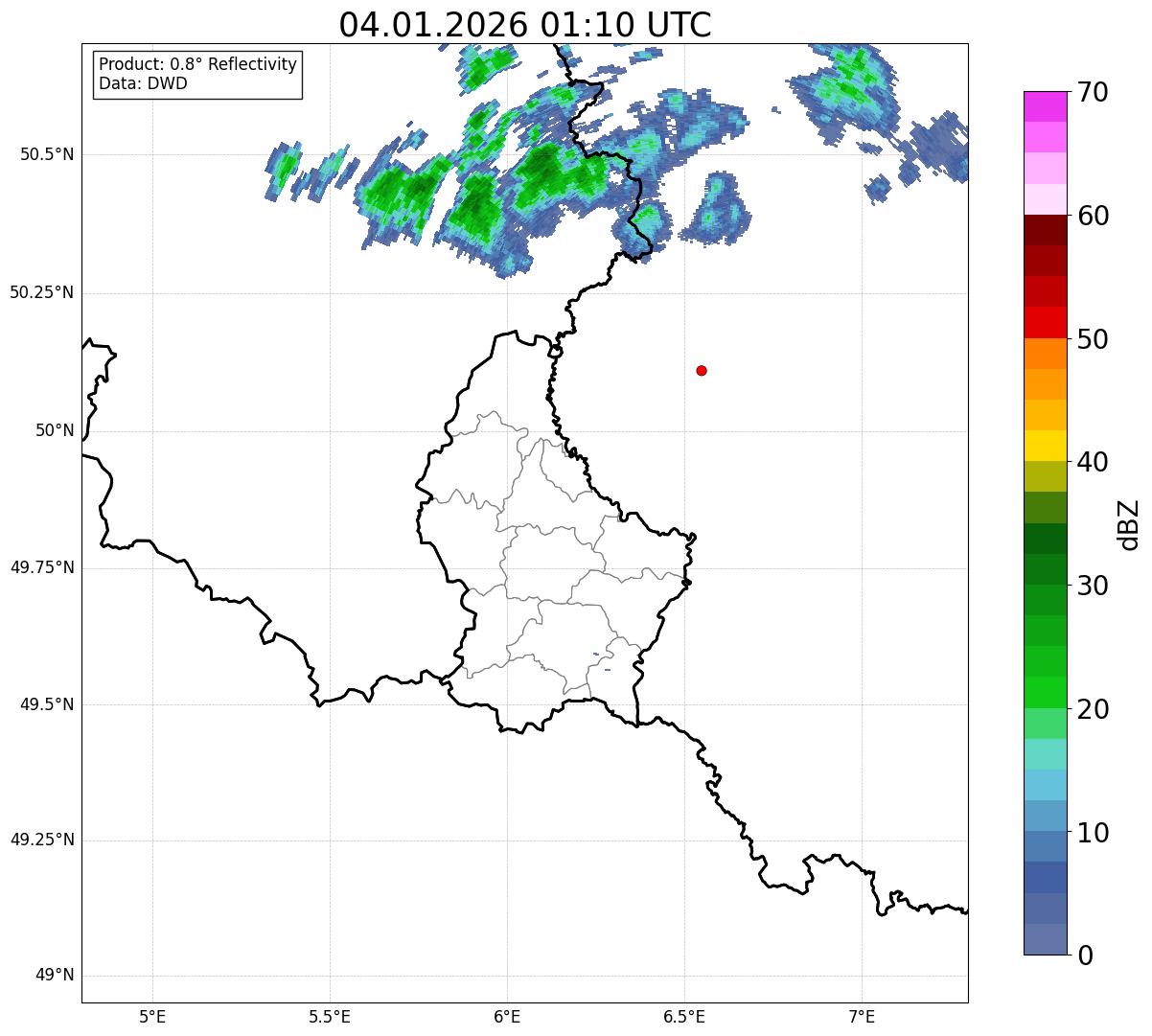Click the colorbar tick label 40

coord(1093,462)
